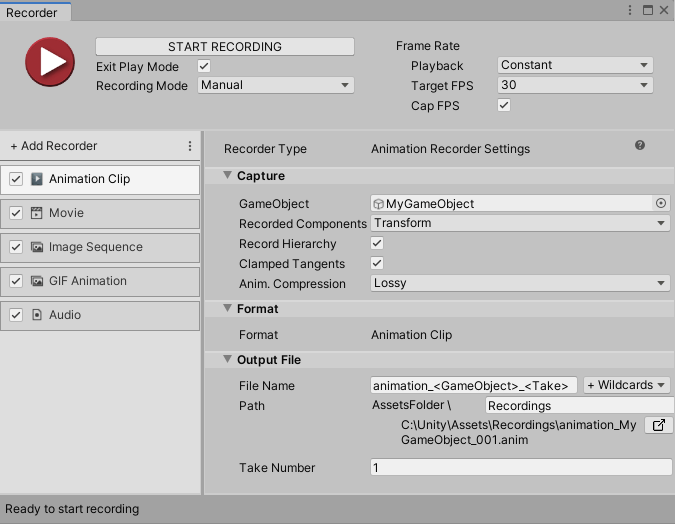Viewport: 675px width, 524px height.
Task: Click the 'Animation Recorder Settings' text
Action: point(450,149)
